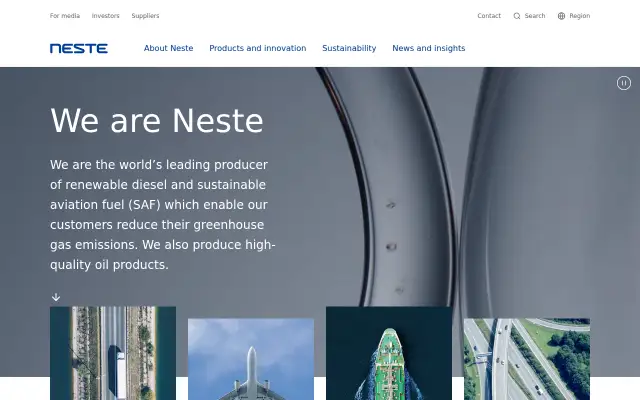Open the Contact page
Image resolution: width=640 pixels, height=400 pixels.
pyautogui.click(x=489, y=16)
